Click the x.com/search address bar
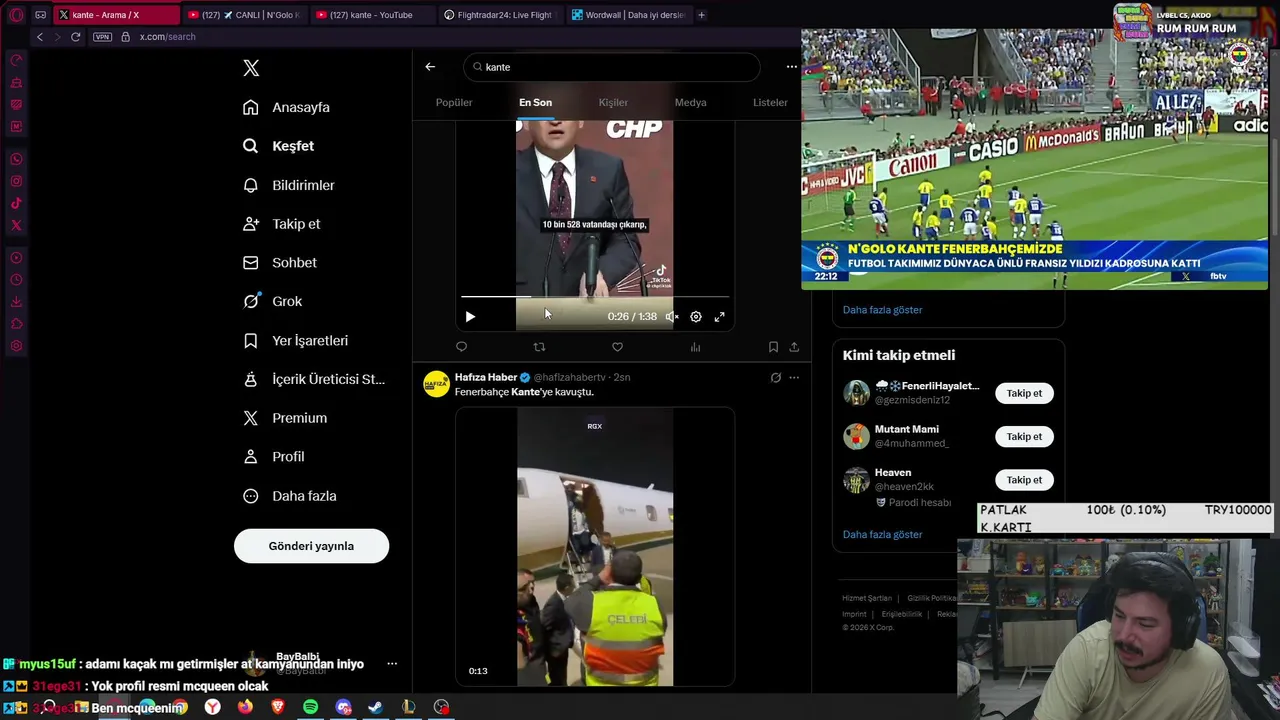 168,37
